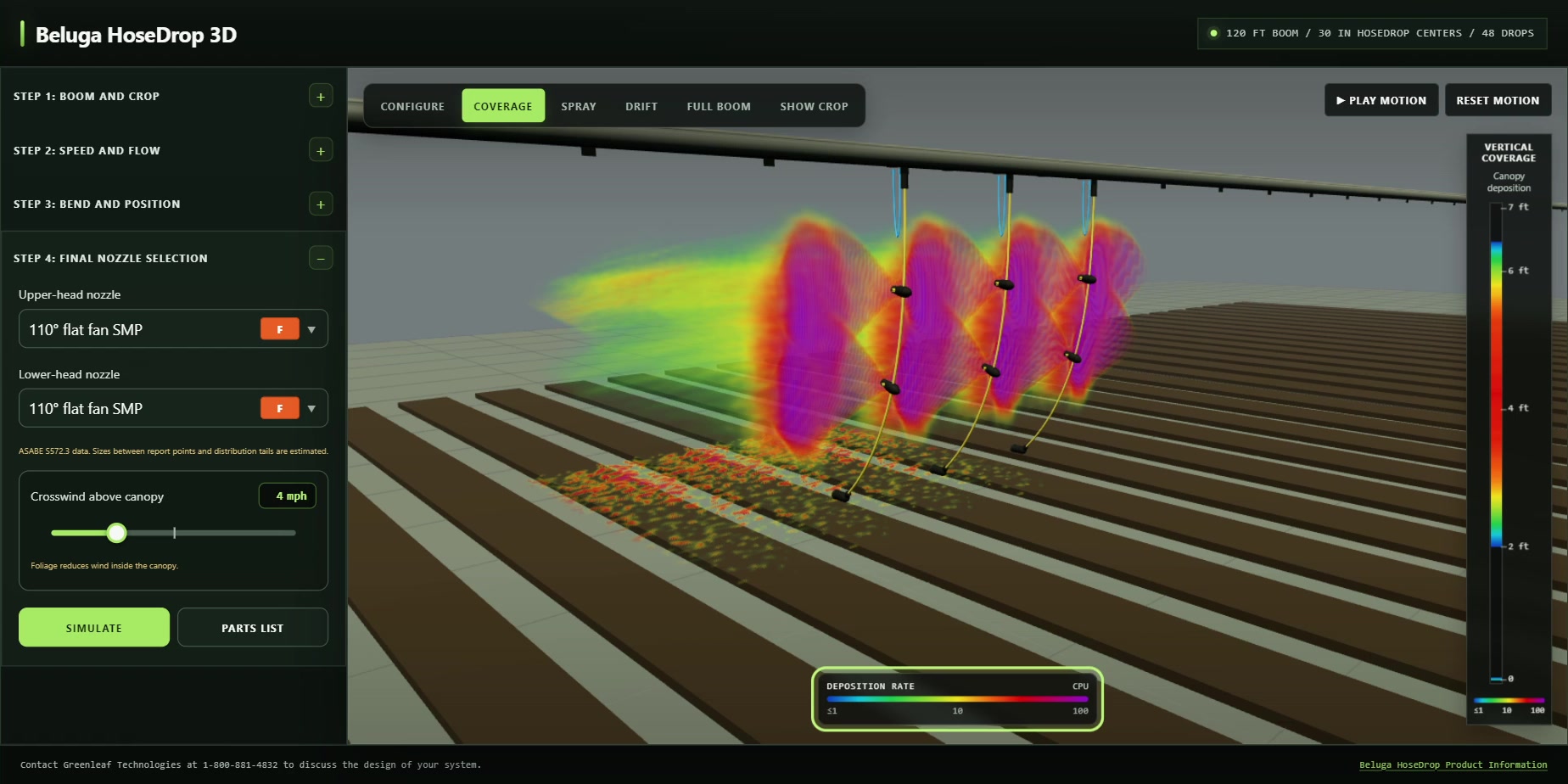Collapse Step 4: Final Nozzle Selection section
This screenshot has height=784, width=1568.
pos(321,258)
